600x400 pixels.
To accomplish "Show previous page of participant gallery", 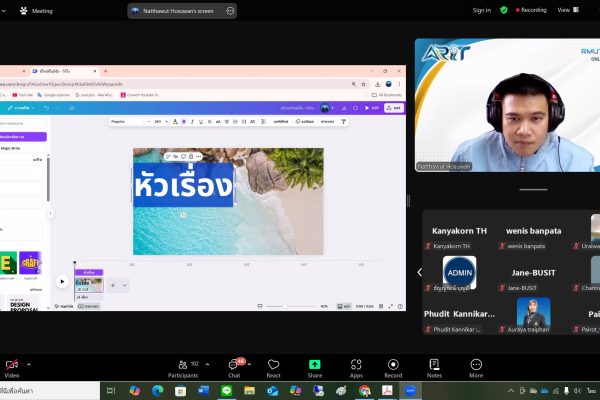I will (x=419, y=272).
